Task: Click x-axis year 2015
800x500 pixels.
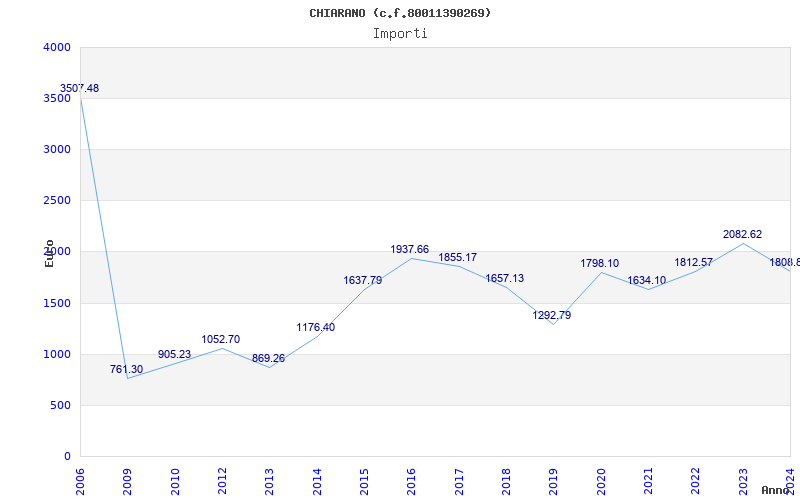Action: click(x=364, y=482)
